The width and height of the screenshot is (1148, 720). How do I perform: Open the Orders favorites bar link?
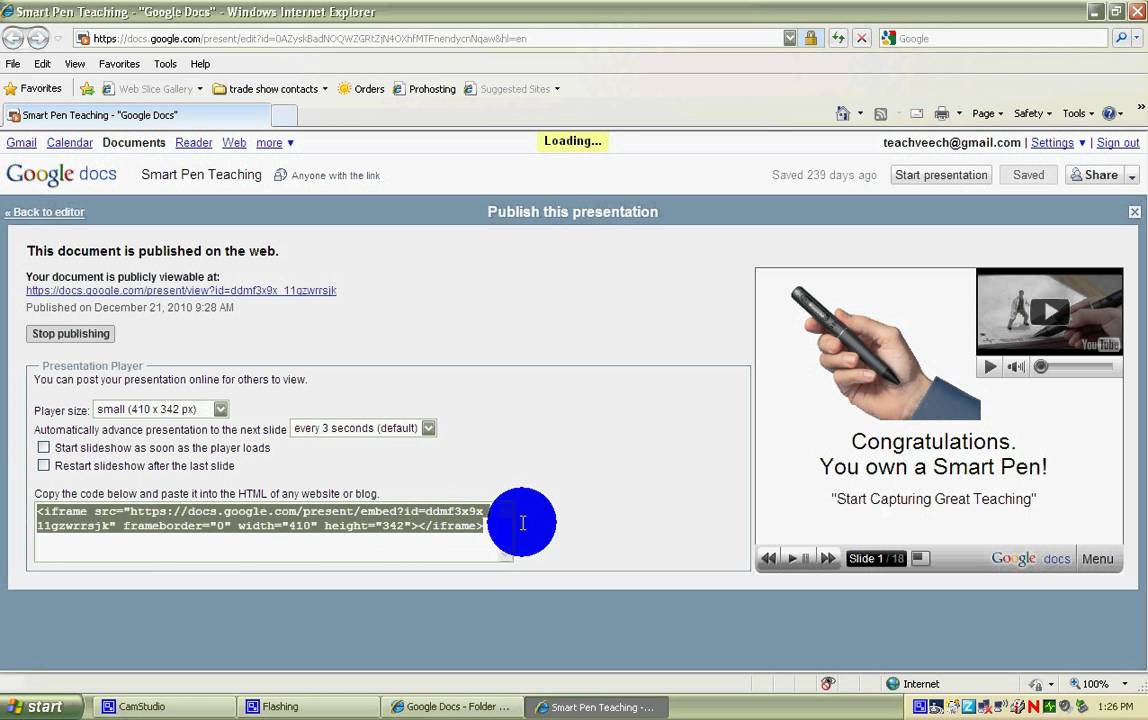tap(360, 89)
